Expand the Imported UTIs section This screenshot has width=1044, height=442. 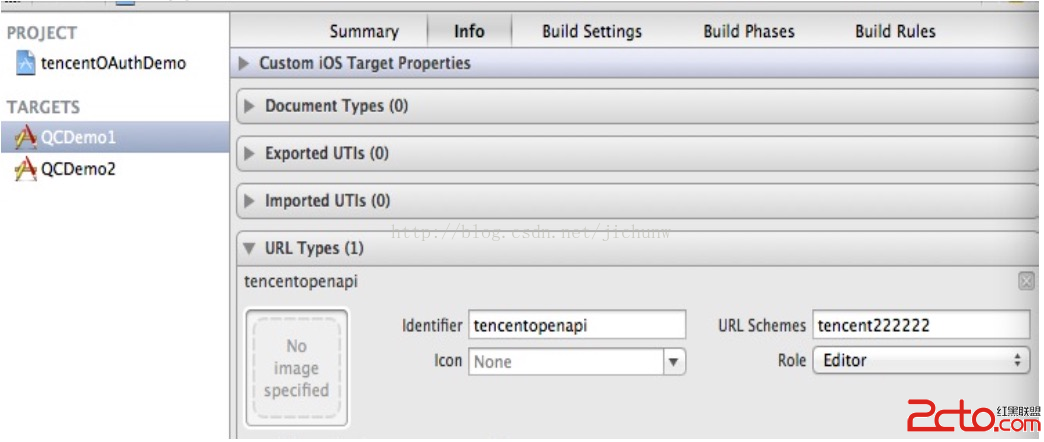[x=250, y=201]
